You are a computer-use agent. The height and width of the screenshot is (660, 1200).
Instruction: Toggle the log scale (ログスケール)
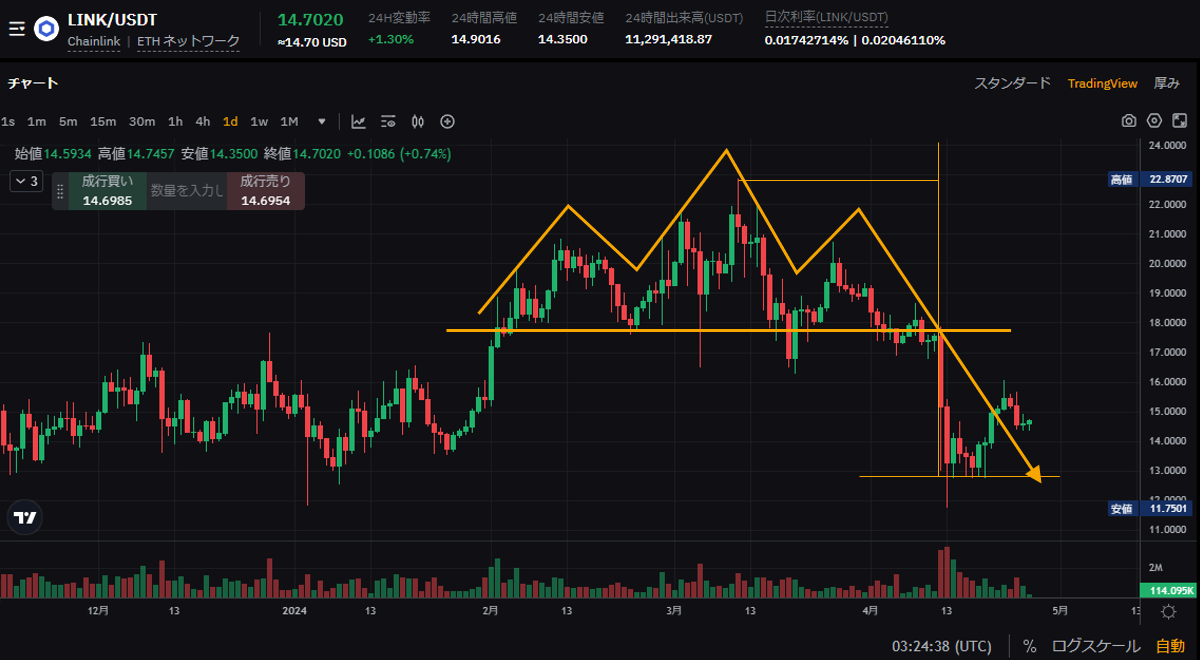pyautogui.click(x=1095, y=645)
